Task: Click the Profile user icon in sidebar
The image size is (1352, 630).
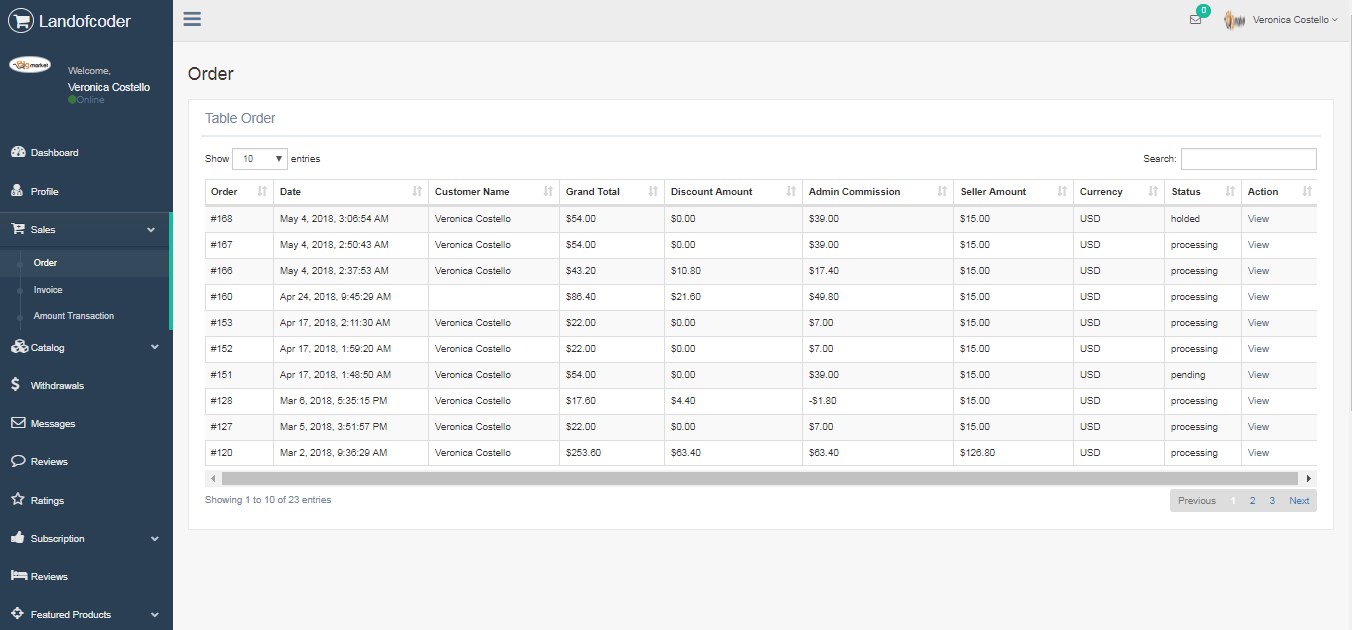Action: point(17,191)
